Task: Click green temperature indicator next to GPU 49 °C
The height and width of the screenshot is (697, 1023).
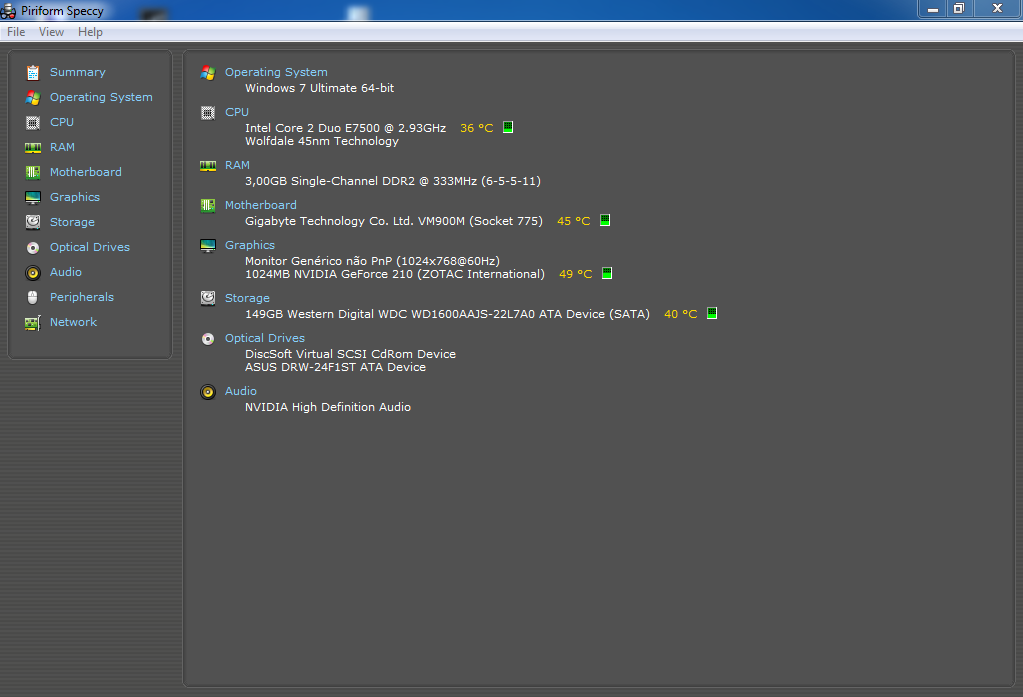Action: [x=607, y=273]
